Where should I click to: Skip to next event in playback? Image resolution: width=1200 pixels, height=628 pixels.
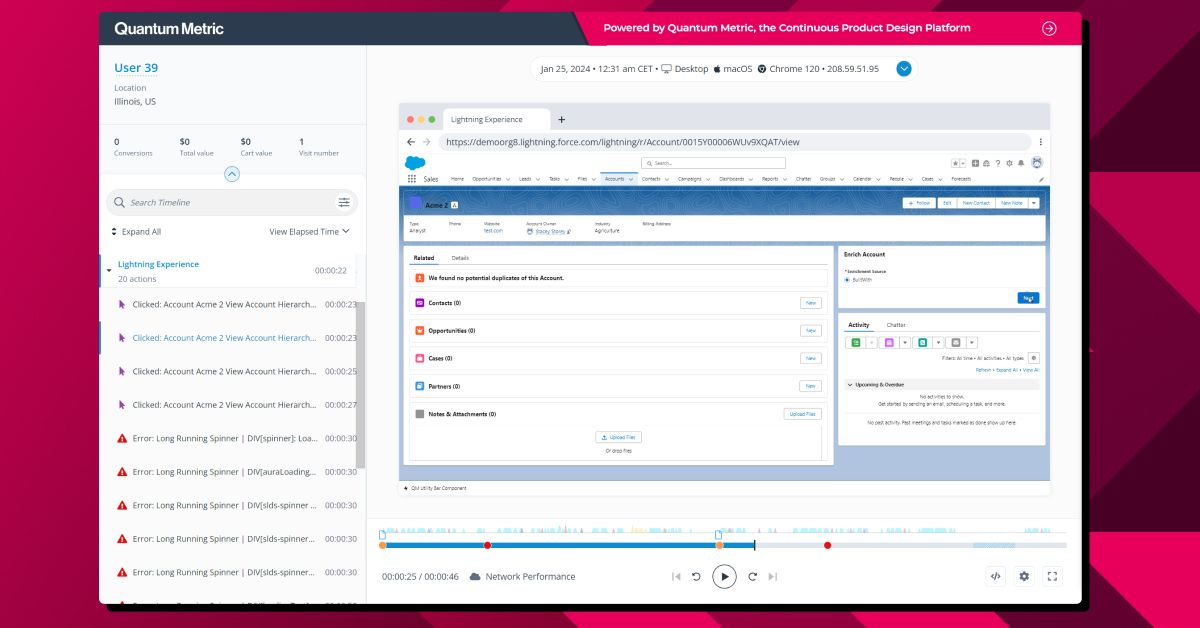pos(773,577)
